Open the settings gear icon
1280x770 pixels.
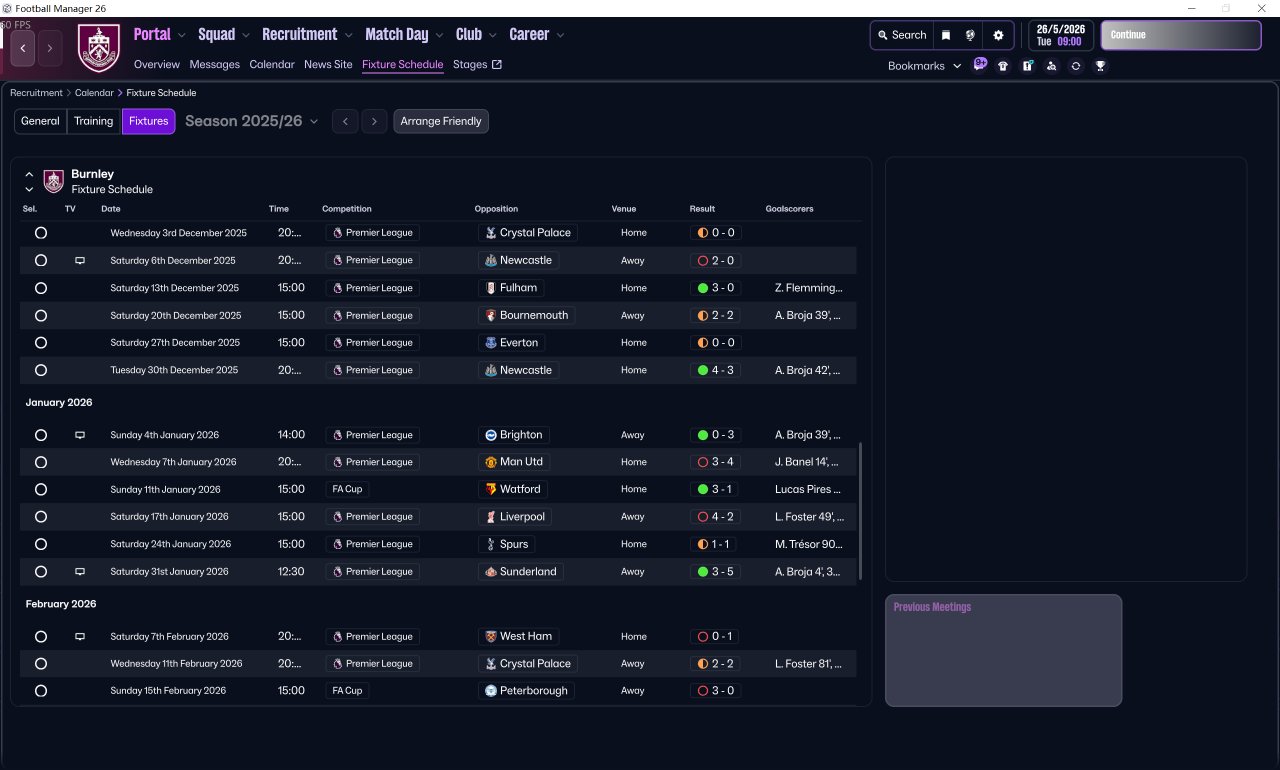coord(997,35)
